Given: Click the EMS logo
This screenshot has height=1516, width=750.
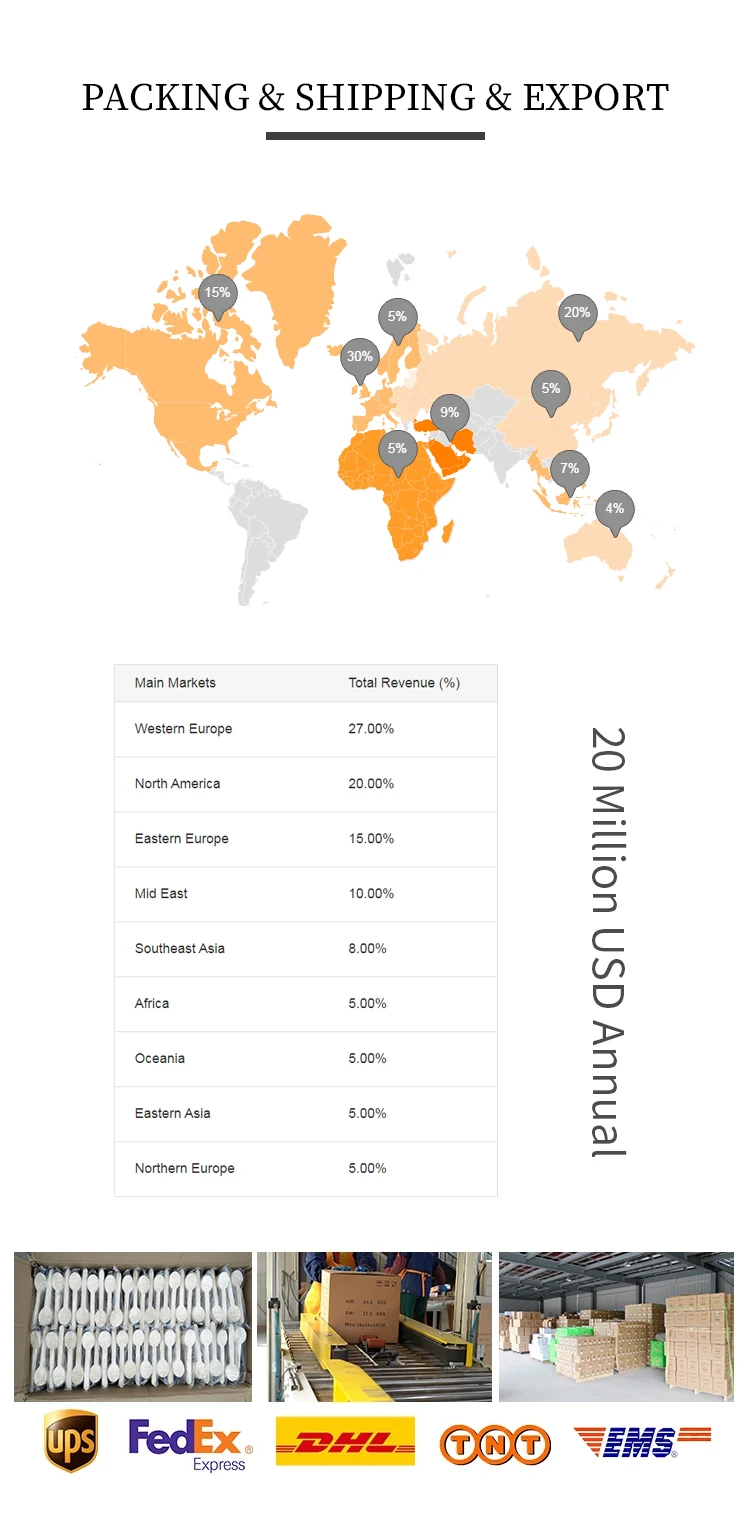Looking at the screenshot, I should click(641, 1441).
